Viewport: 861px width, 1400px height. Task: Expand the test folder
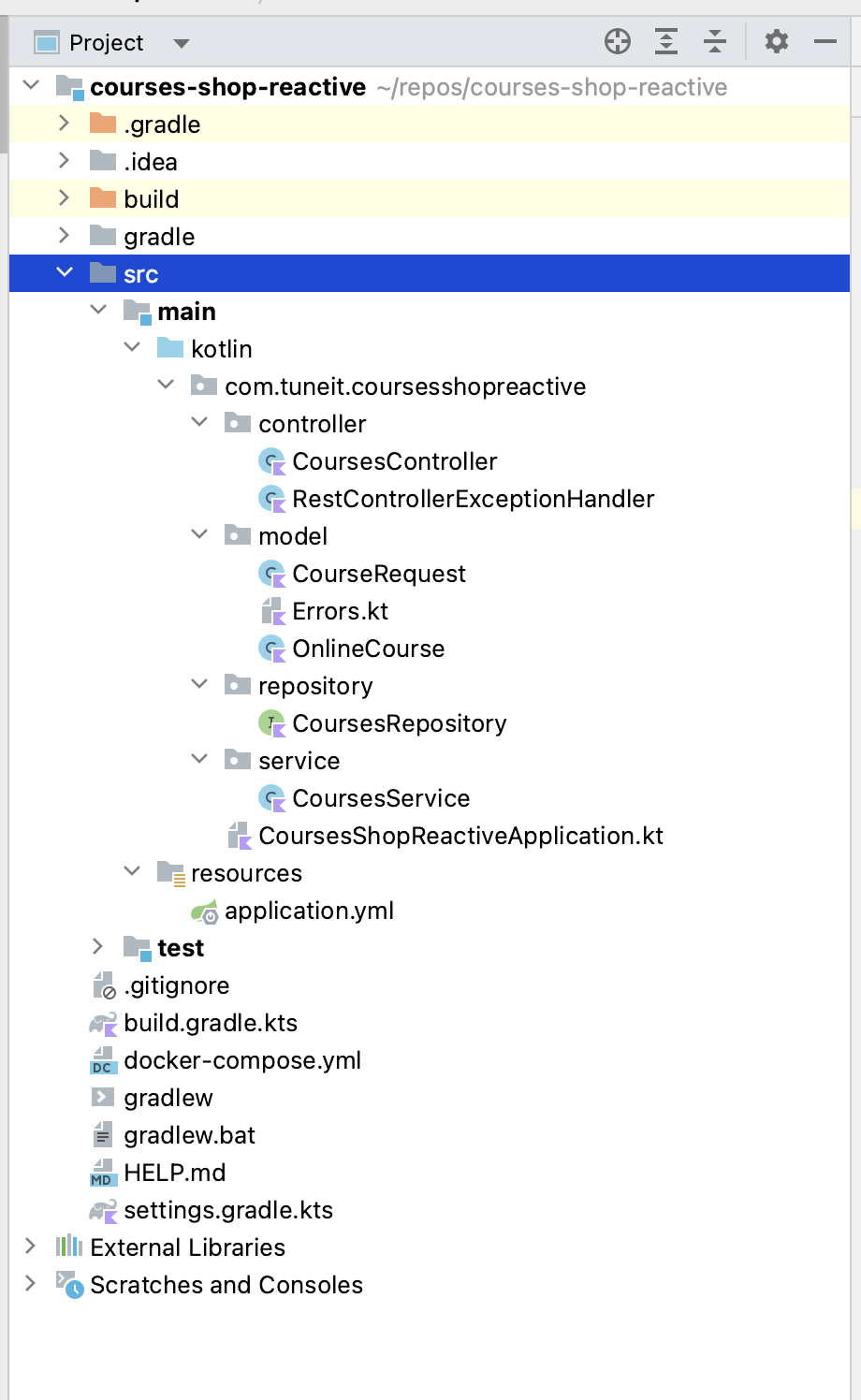coord(98,947)
